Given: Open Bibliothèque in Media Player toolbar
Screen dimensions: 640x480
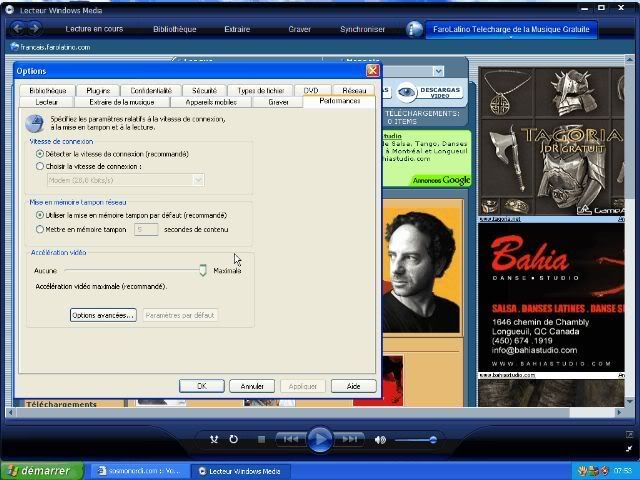Looking at the screenshot, I should tap(175, 29).
